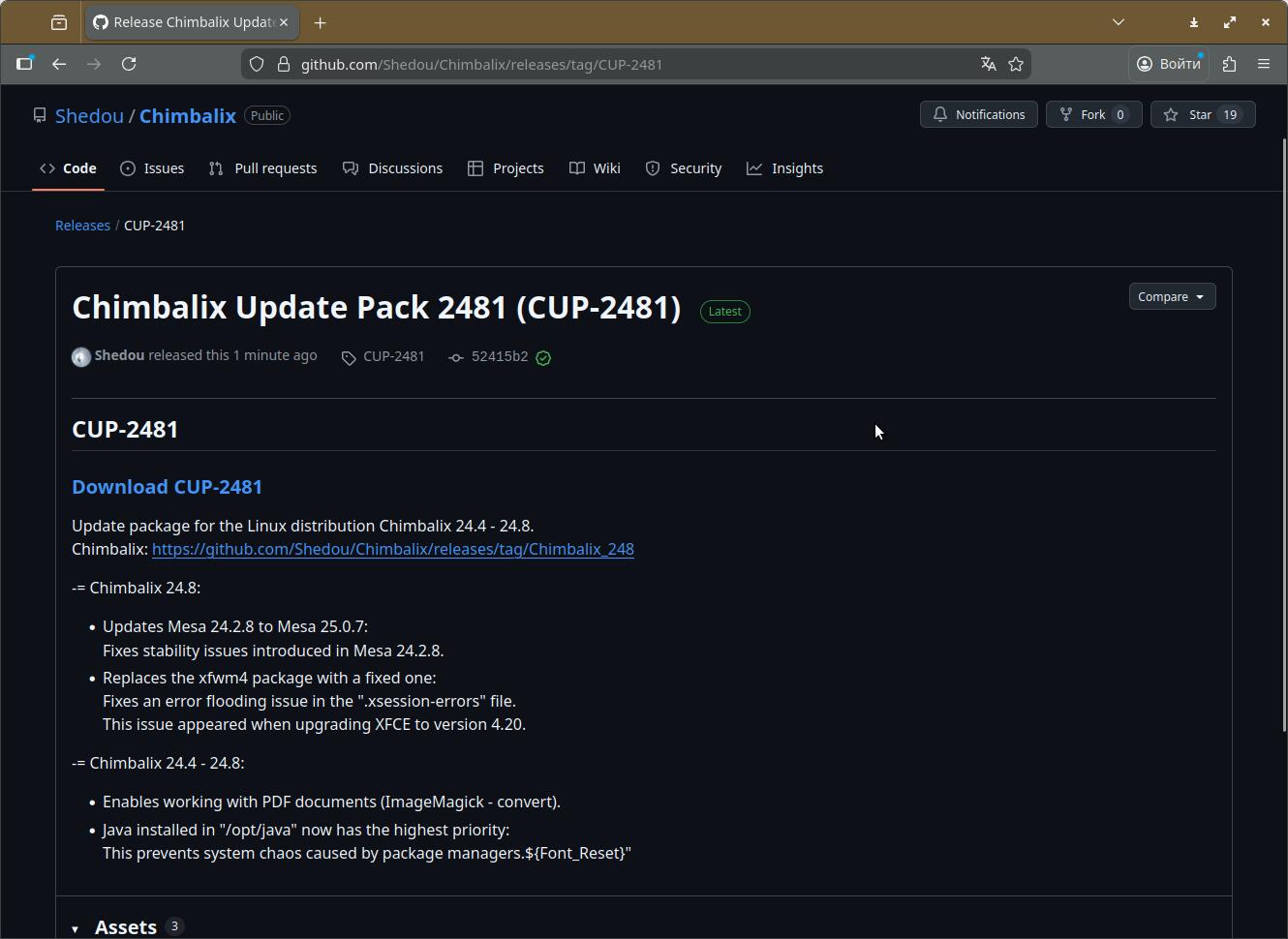1288x939 pixels.
Task: Open a new browser tab
Action: (x=320, y=22)
